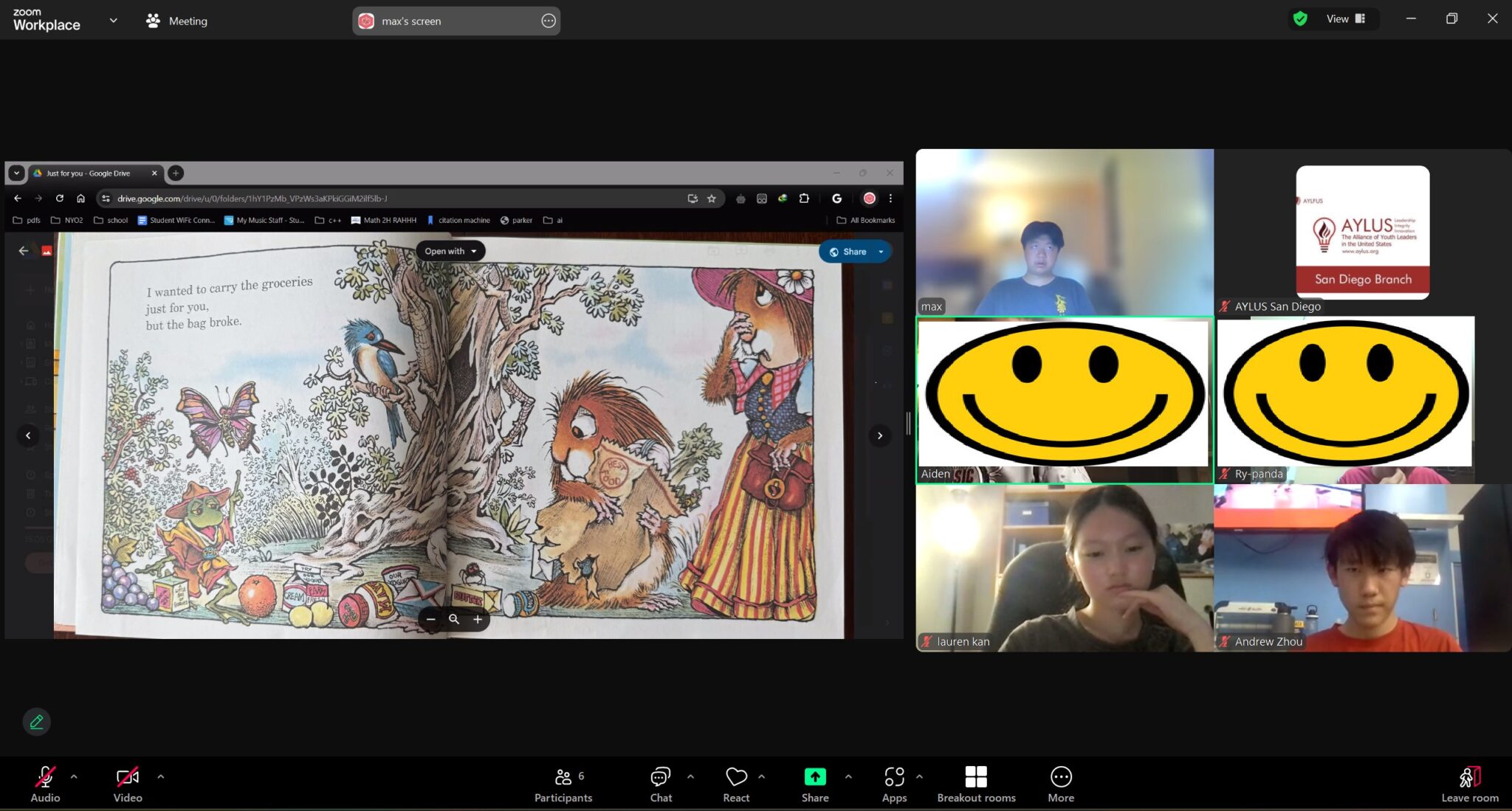Open the NYO2 bookmark folder

(x=66, y=220)
